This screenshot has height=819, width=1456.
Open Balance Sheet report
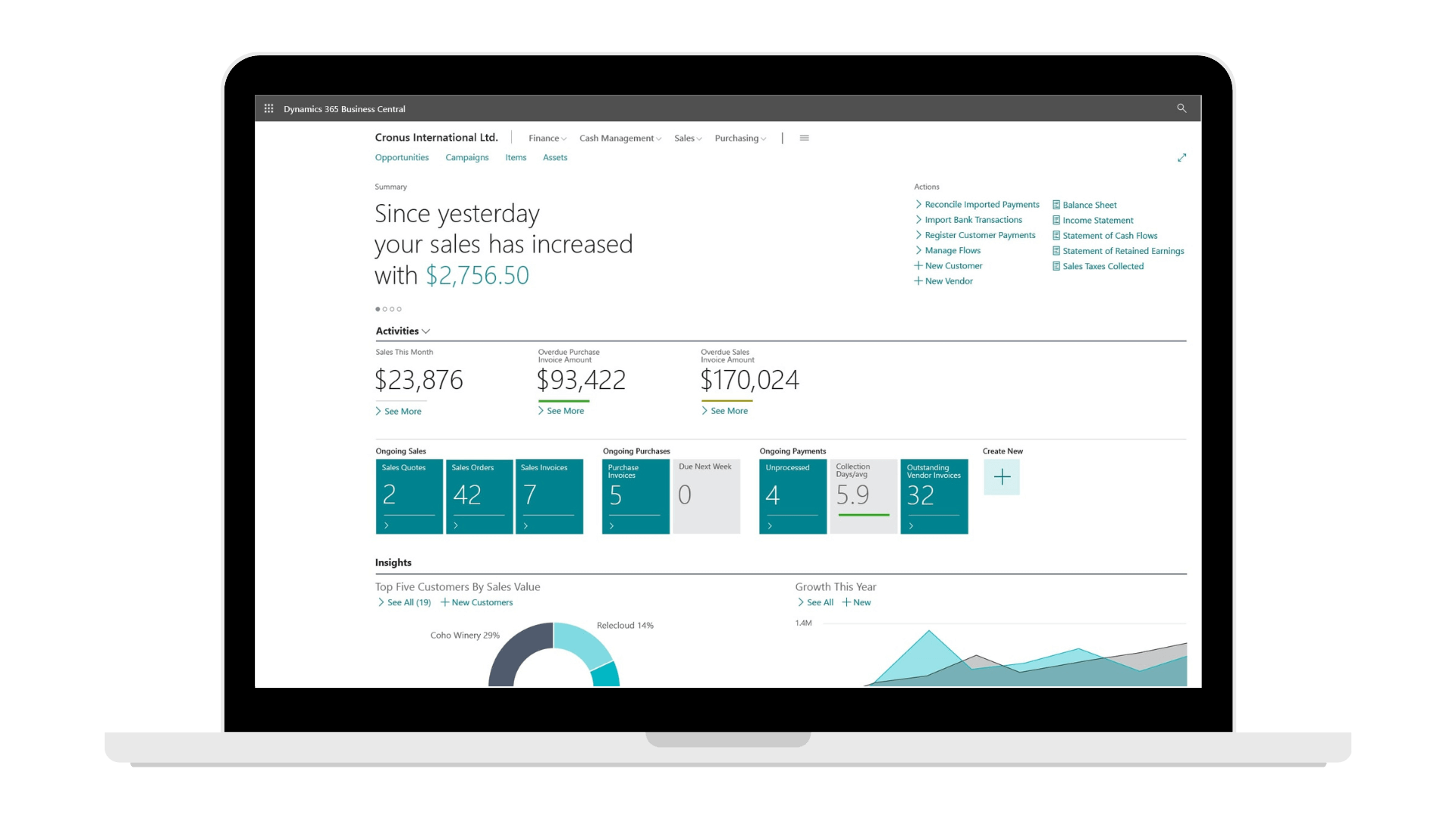tap(1084, 205)
